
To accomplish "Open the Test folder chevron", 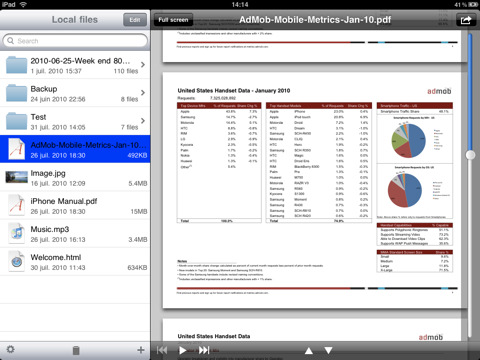I will click(x=143, y=120).
